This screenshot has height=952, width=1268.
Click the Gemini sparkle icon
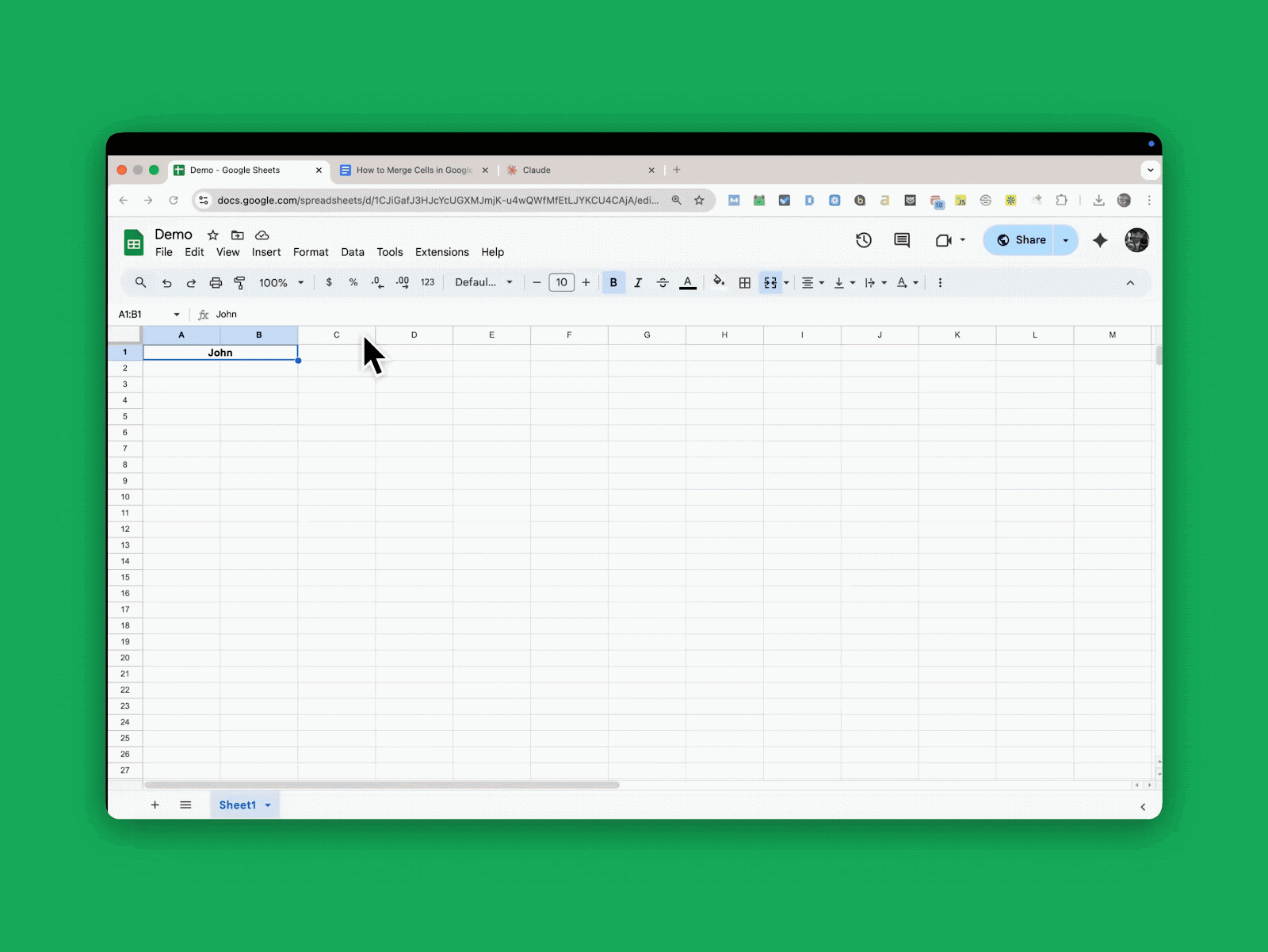(1100, 240)
